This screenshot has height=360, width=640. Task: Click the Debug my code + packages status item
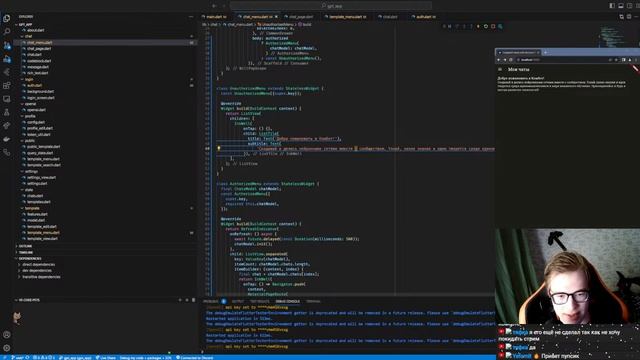(x=146, y=358)
